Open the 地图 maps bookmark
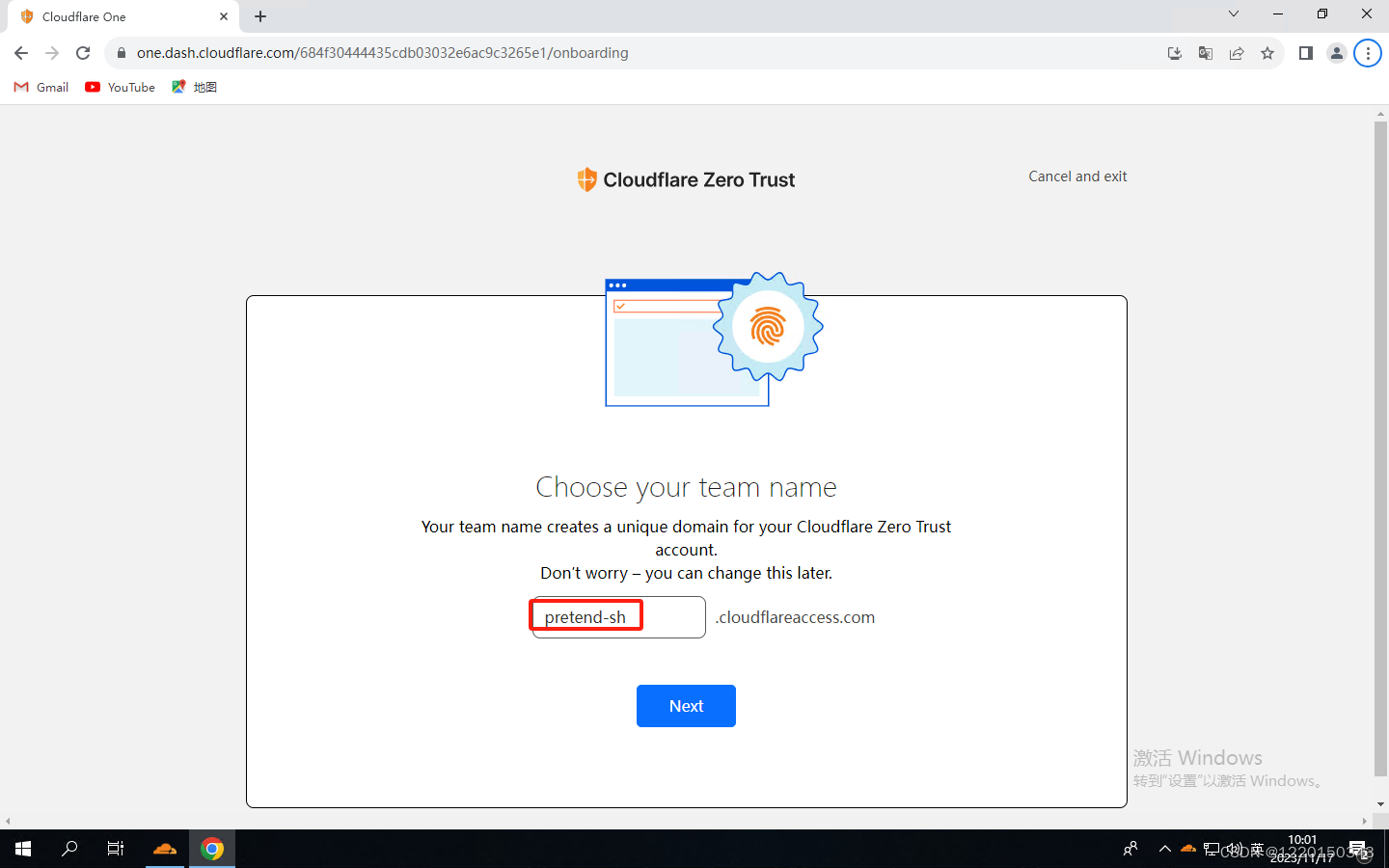Image resolution: width=1389 pixels, height=868 pixels. tap(194, 87)
